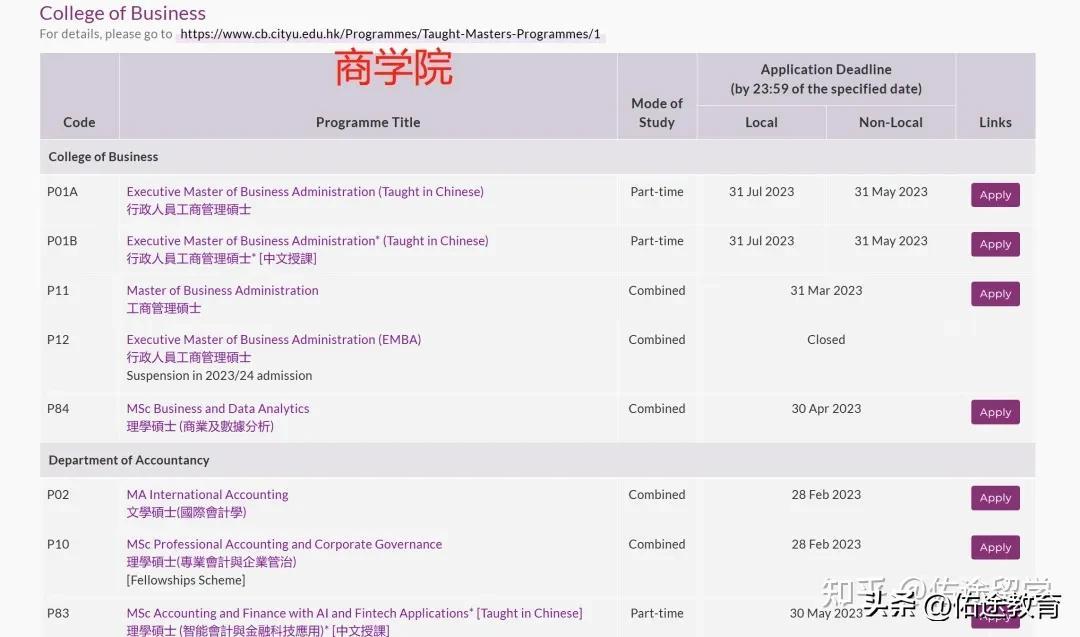Click the Code column header
The image size is (1080, 637).
point(78,122)
